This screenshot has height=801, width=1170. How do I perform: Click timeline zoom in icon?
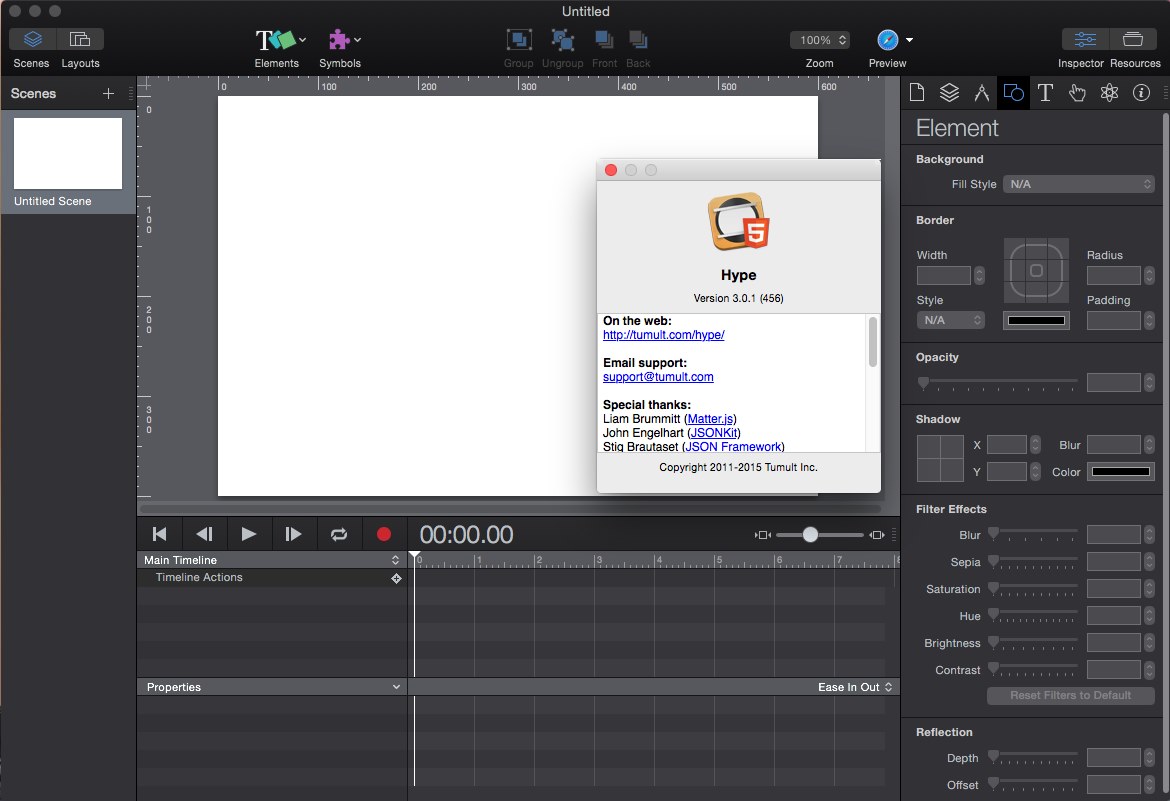pos(877,534)
